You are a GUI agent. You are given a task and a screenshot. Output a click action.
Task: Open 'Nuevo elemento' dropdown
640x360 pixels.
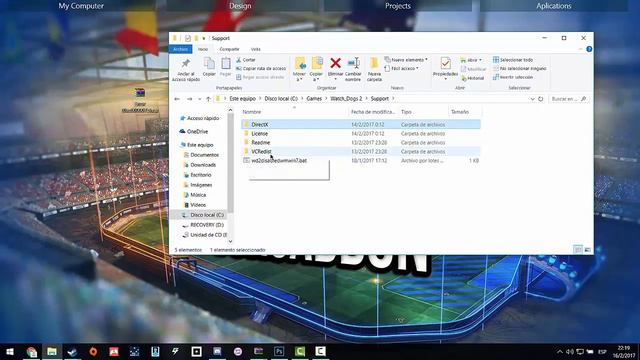click(x=406, y=60)
